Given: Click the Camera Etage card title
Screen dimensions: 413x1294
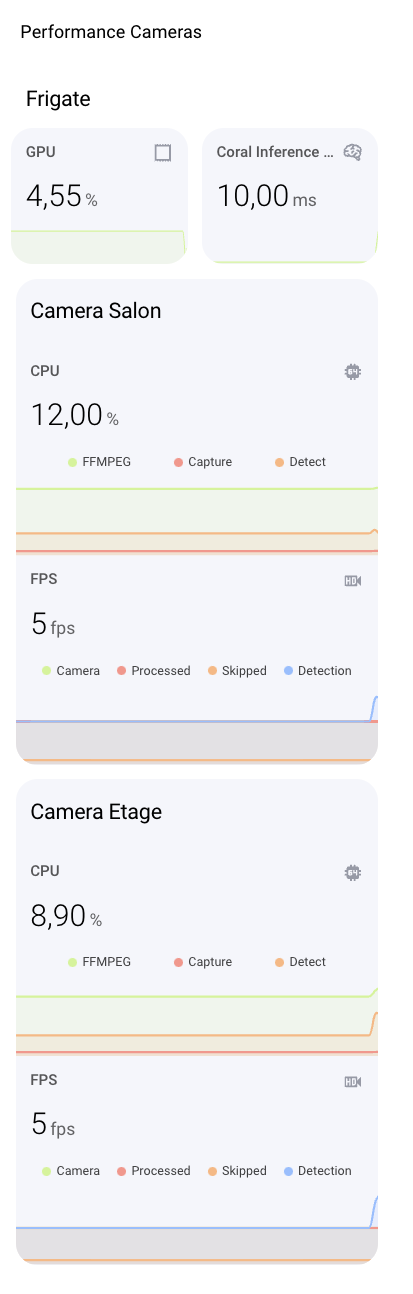Looking at the screenshot, I should click(96, 812).
